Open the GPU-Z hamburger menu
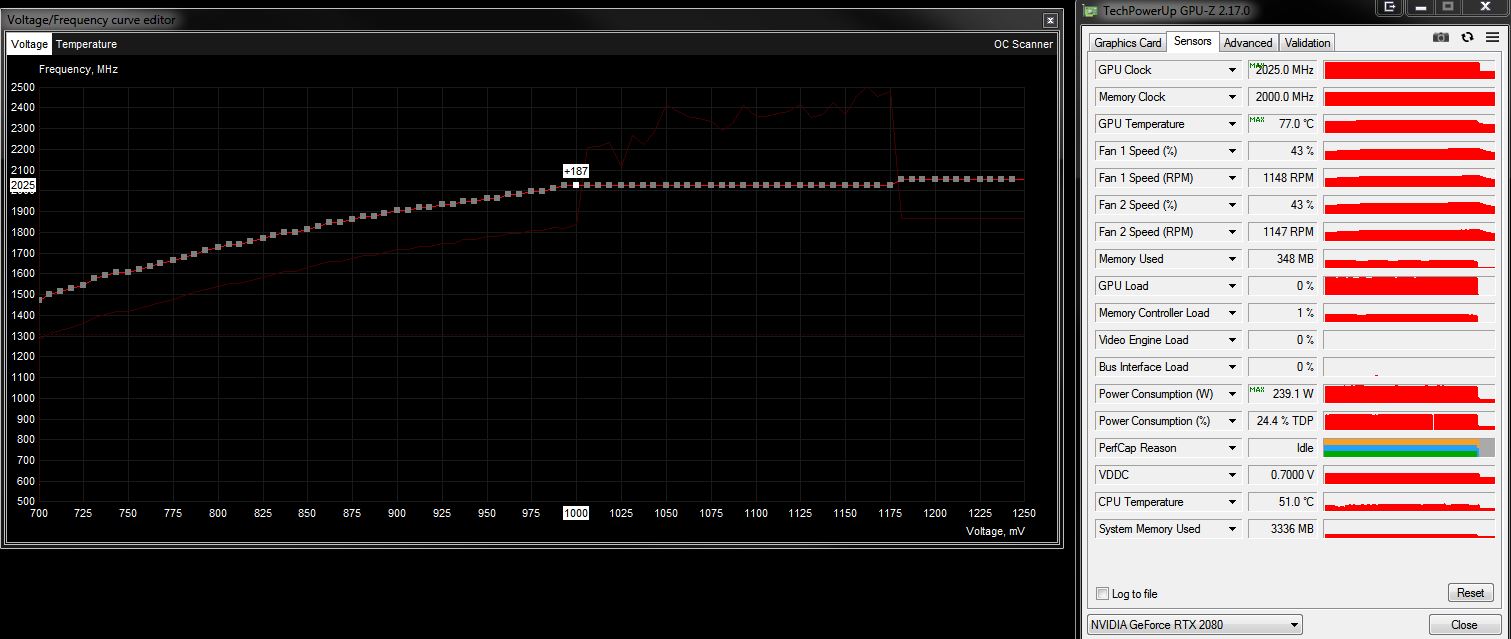 [x=1492, y=37]
